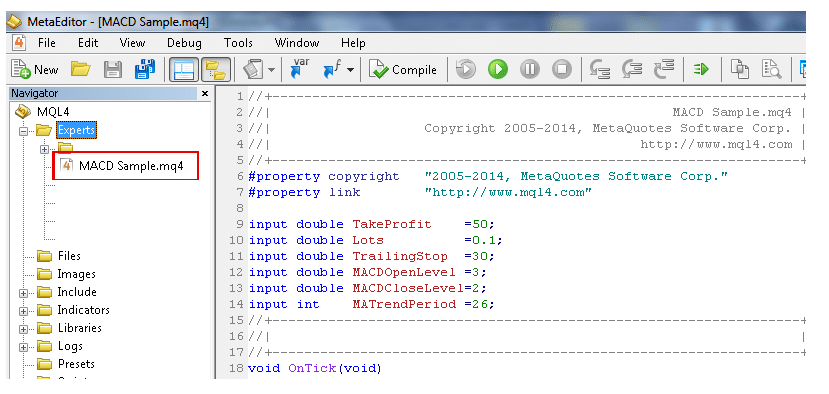The height and width of the screenshot is (394, 829).
Task: Open a file with the folder icon
Action: click(x=81, y=69)
